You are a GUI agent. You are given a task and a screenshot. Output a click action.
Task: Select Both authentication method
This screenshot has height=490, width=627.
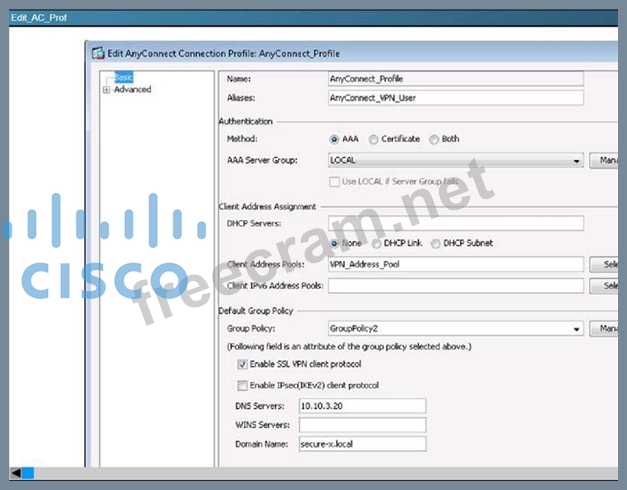(433, 139)
